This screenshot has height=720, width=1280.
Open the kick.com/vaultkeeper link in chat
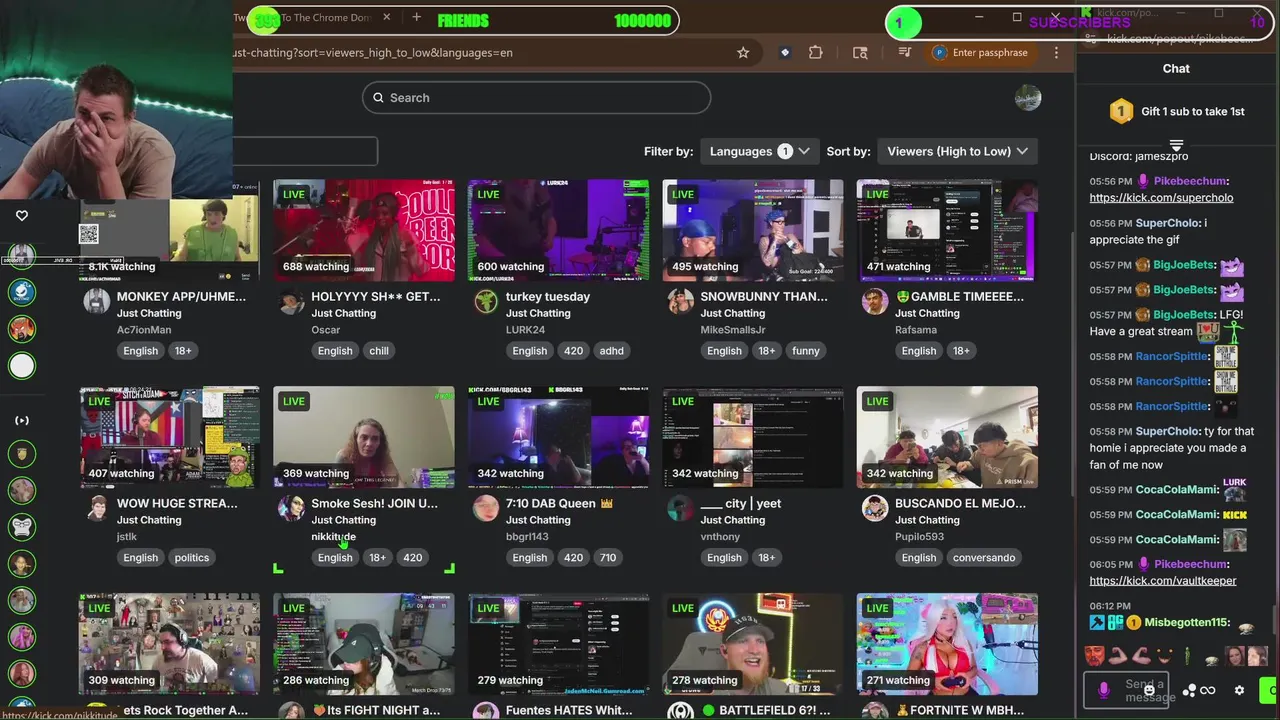(1163, 581)
